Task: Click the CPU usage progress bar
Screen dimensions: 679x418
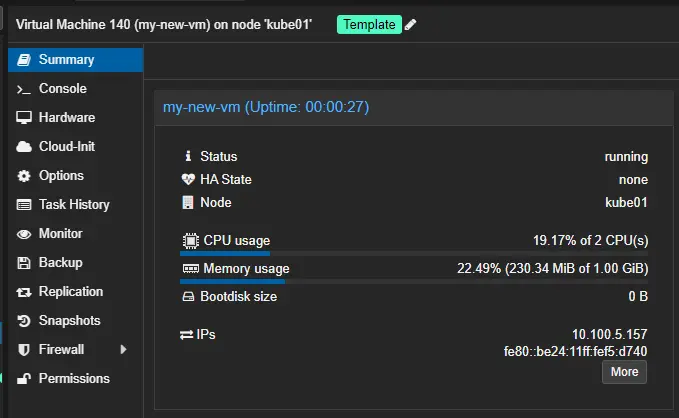Action: pos(414,254)
